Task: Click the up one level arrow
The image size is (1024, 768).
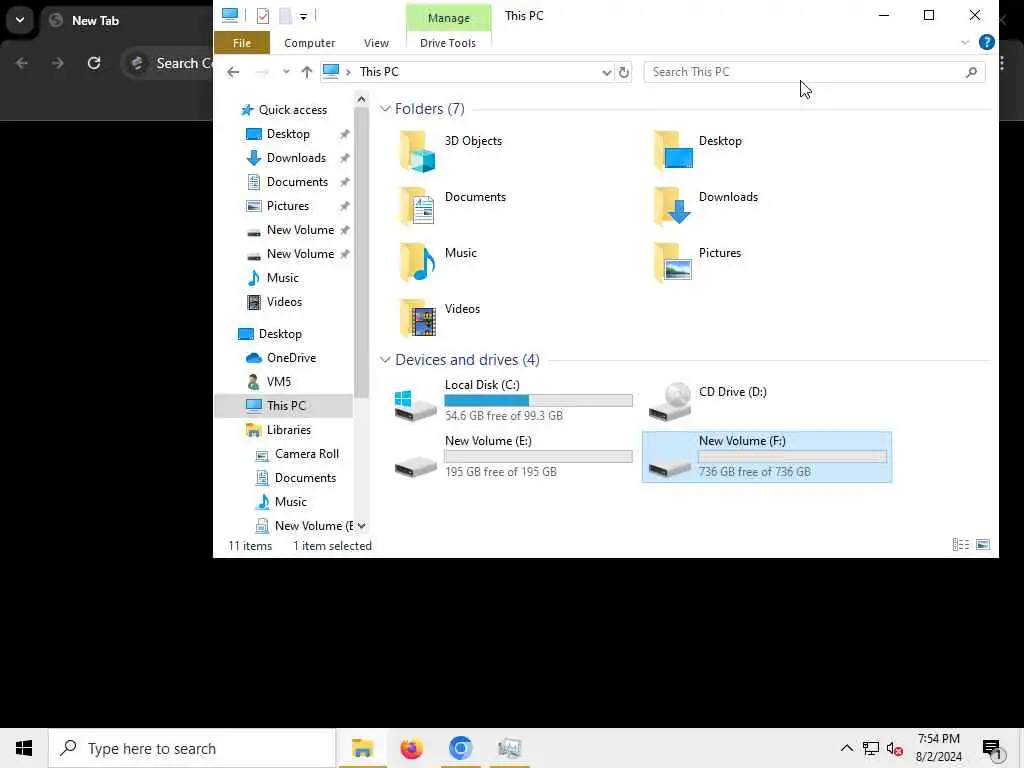Action: pos(306,72)
